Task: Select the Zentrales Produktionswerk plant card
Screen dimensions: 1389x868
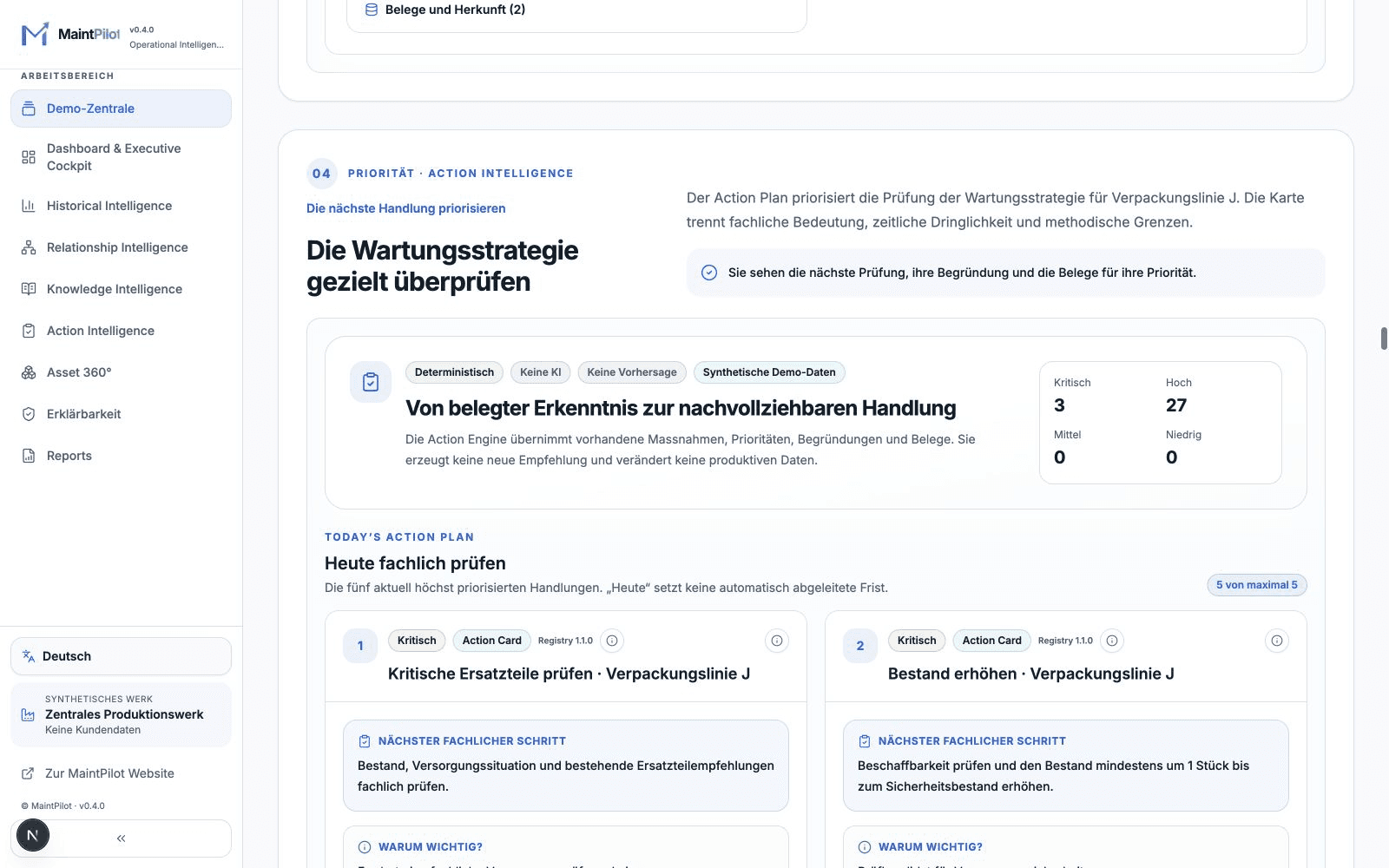Action: click(x=121, y=714)
